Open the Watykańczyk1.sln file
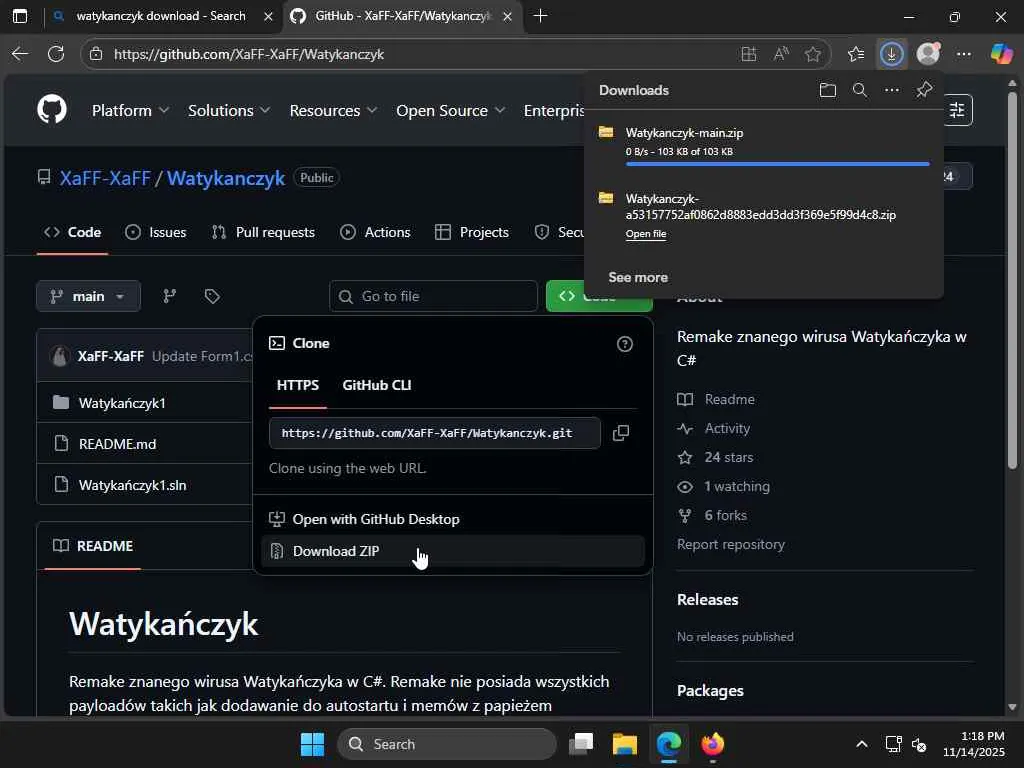 pos(133,485)
